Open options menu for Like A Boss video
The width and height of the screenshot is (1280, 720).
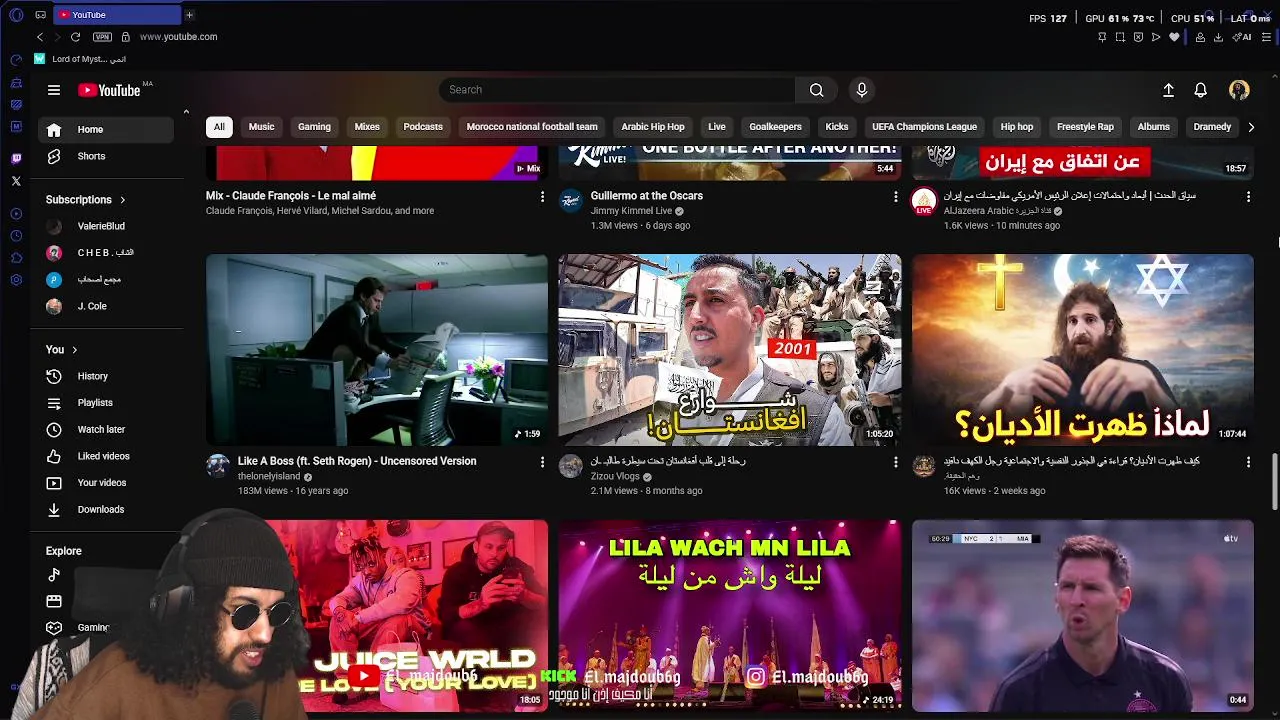pos(542,462)
